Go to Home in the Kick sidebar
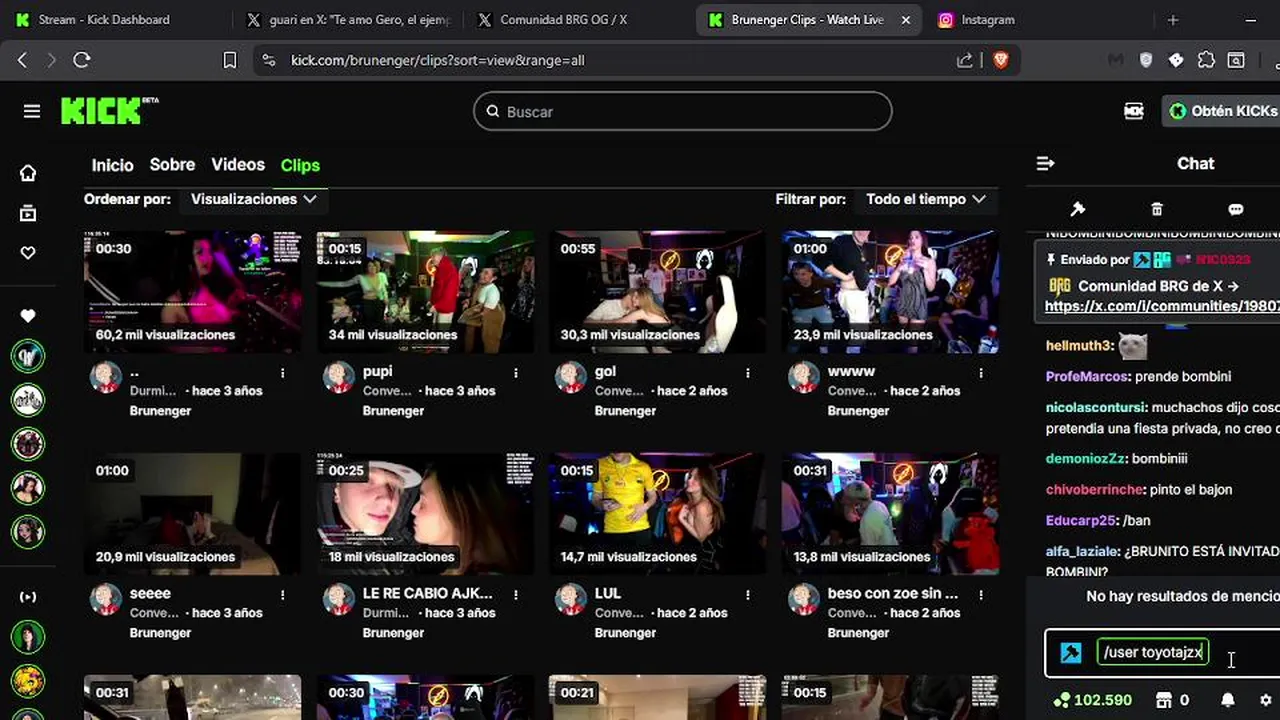 coord(28,173)
